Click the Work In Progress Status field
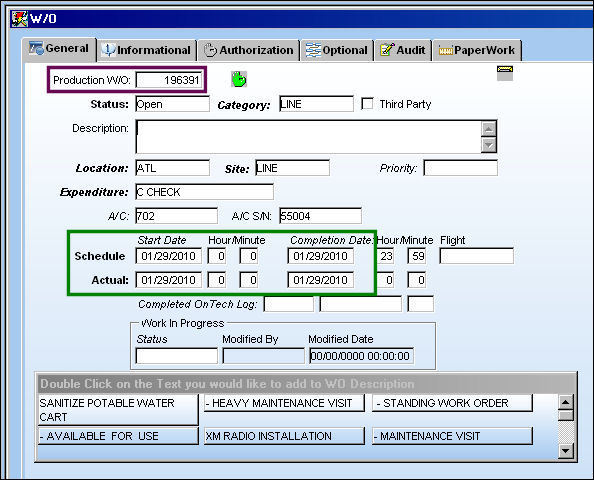Screen dimensions: 594x480 [x=177, y=356]
